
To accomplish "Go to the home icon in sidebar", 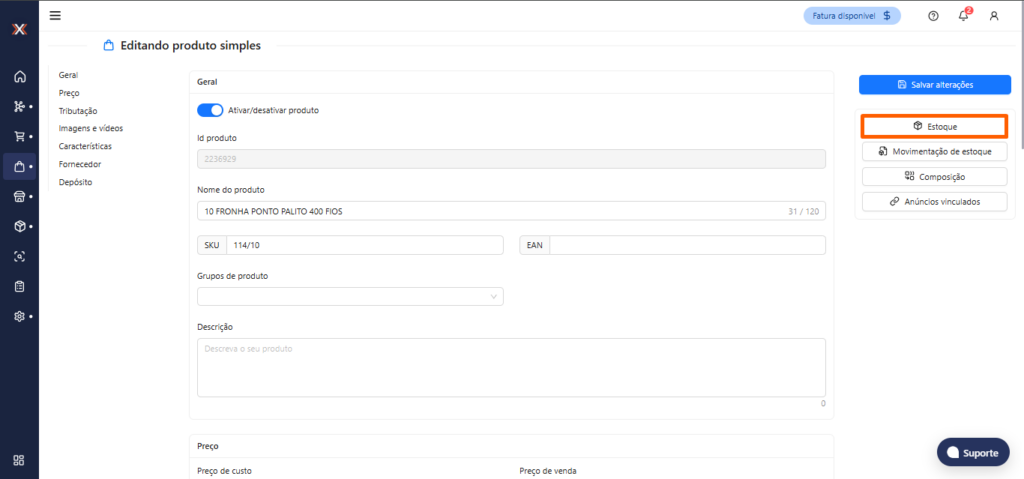I will (19, 77).
